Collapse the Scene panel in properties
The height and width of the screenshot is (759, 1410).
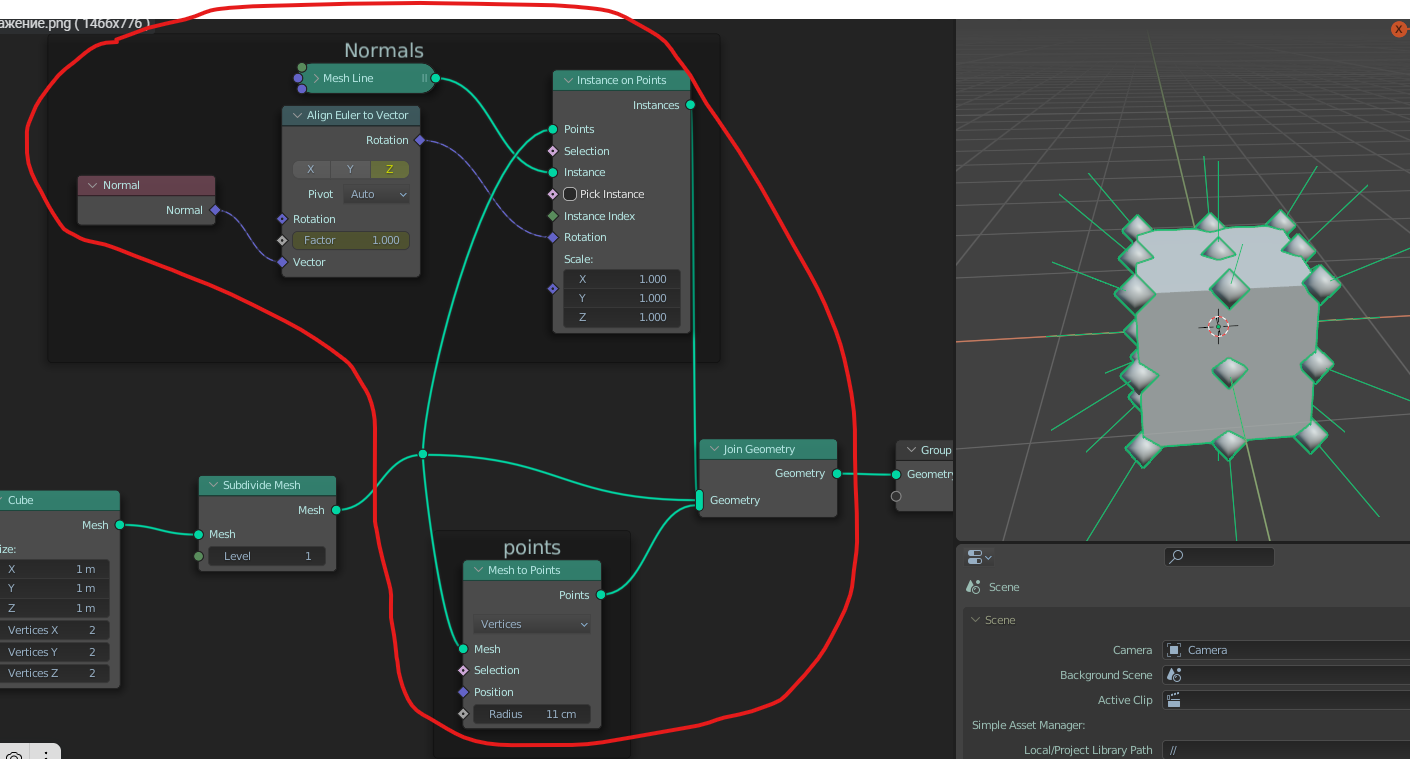click(976, 620)
